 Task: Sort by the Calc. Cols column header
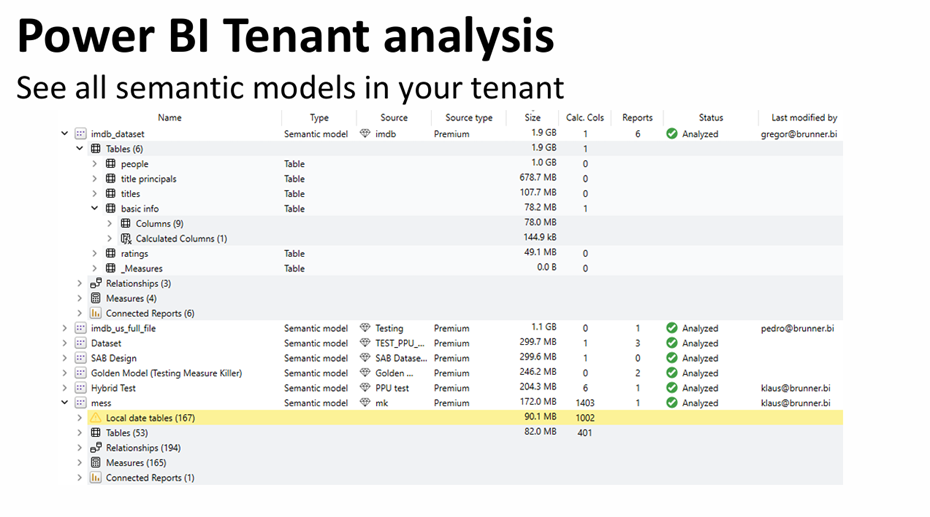[x=584, y=118]
